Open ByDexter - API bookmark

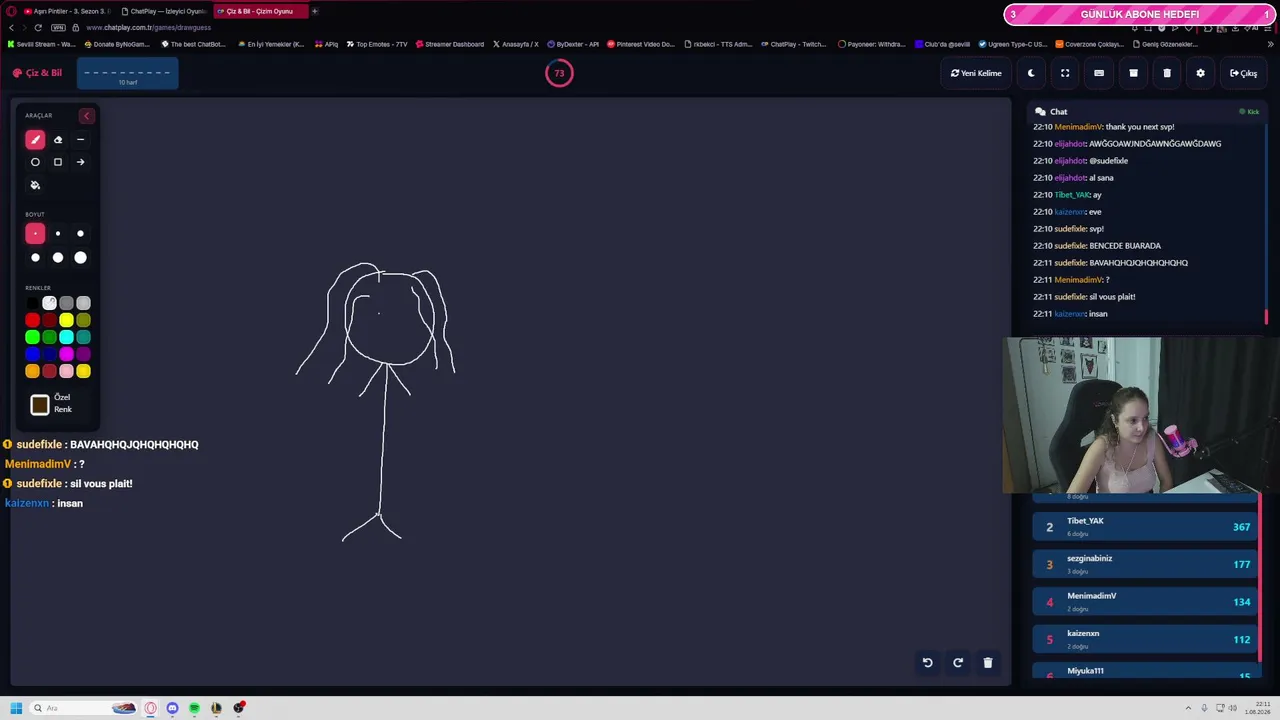(x=573, y=44)
